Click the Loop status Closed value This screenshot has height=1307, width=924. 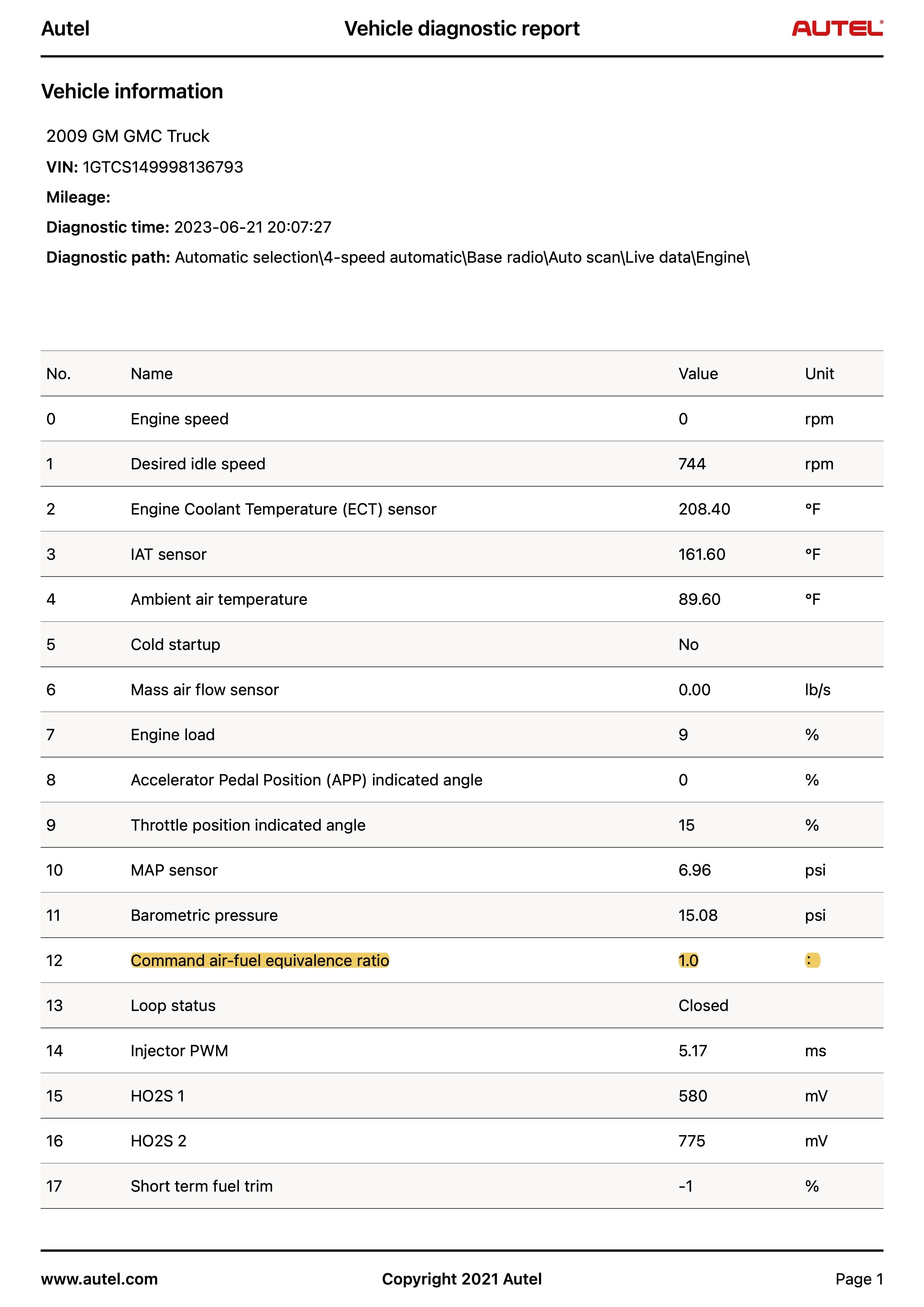(703, 1005)
